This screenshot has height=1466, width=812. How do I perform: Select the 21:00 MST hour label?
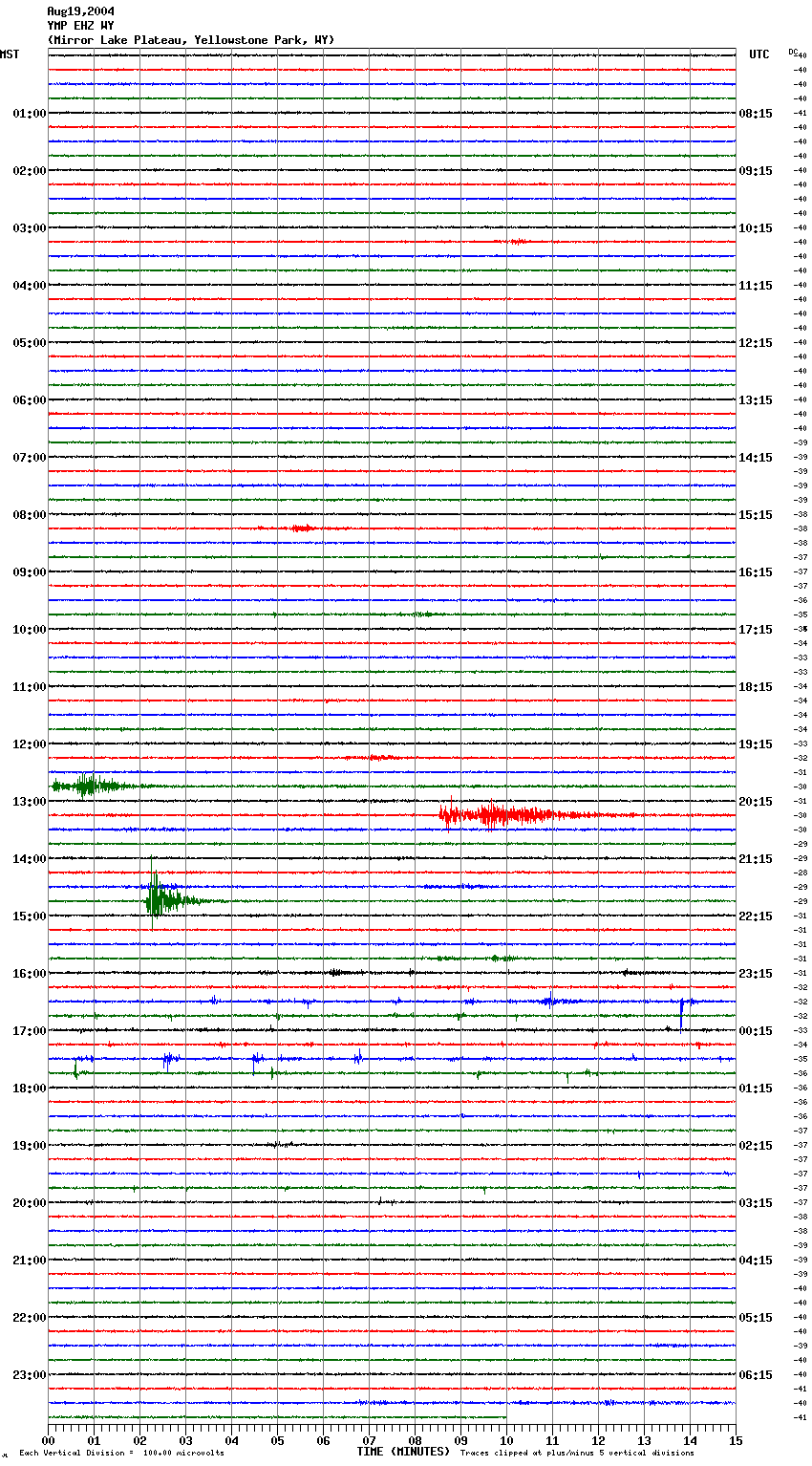[x=30, y=1261]
